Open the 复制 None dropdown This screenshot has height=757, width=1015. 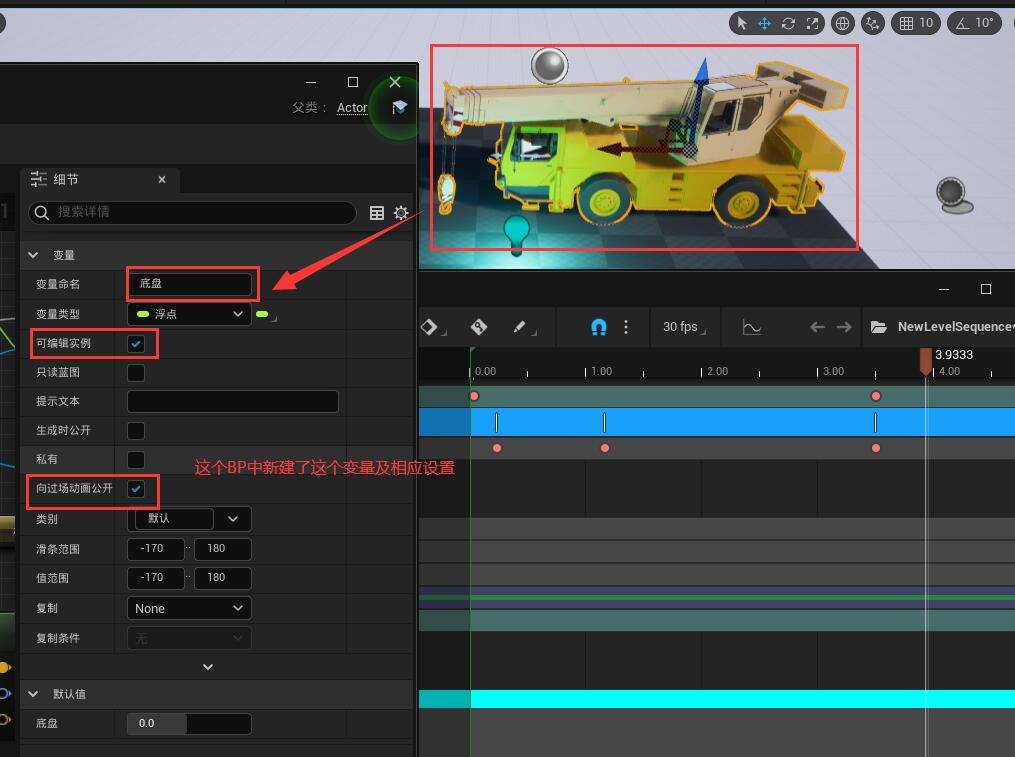189,608
